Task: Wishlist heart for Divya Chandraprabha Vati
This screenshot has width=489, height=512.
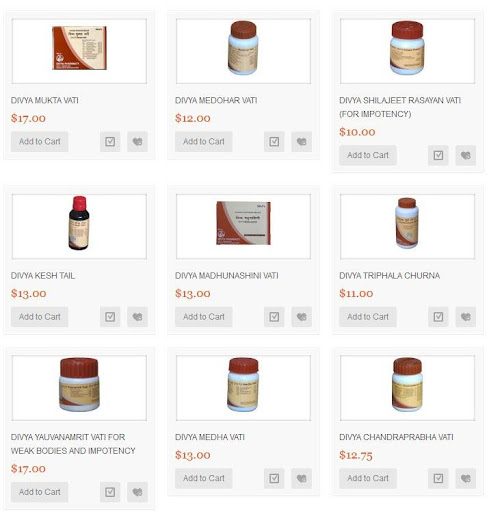Action: [466, 478]
